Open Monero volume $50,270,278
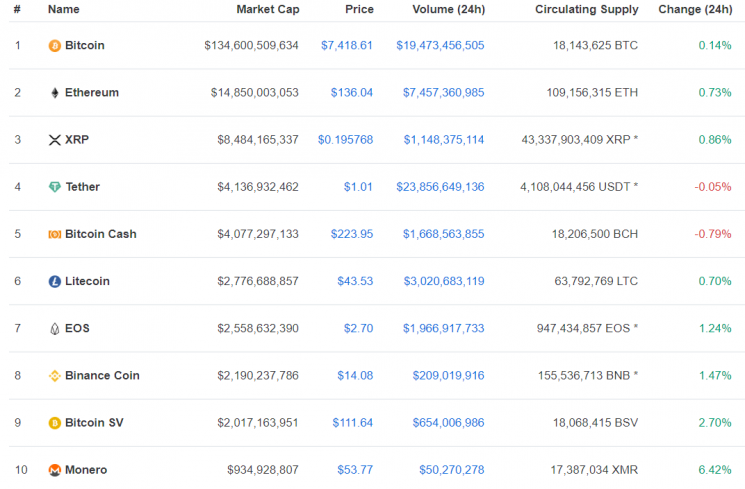Screen dimensions: 745x489 pyautogui.click(x=452, y=470)
